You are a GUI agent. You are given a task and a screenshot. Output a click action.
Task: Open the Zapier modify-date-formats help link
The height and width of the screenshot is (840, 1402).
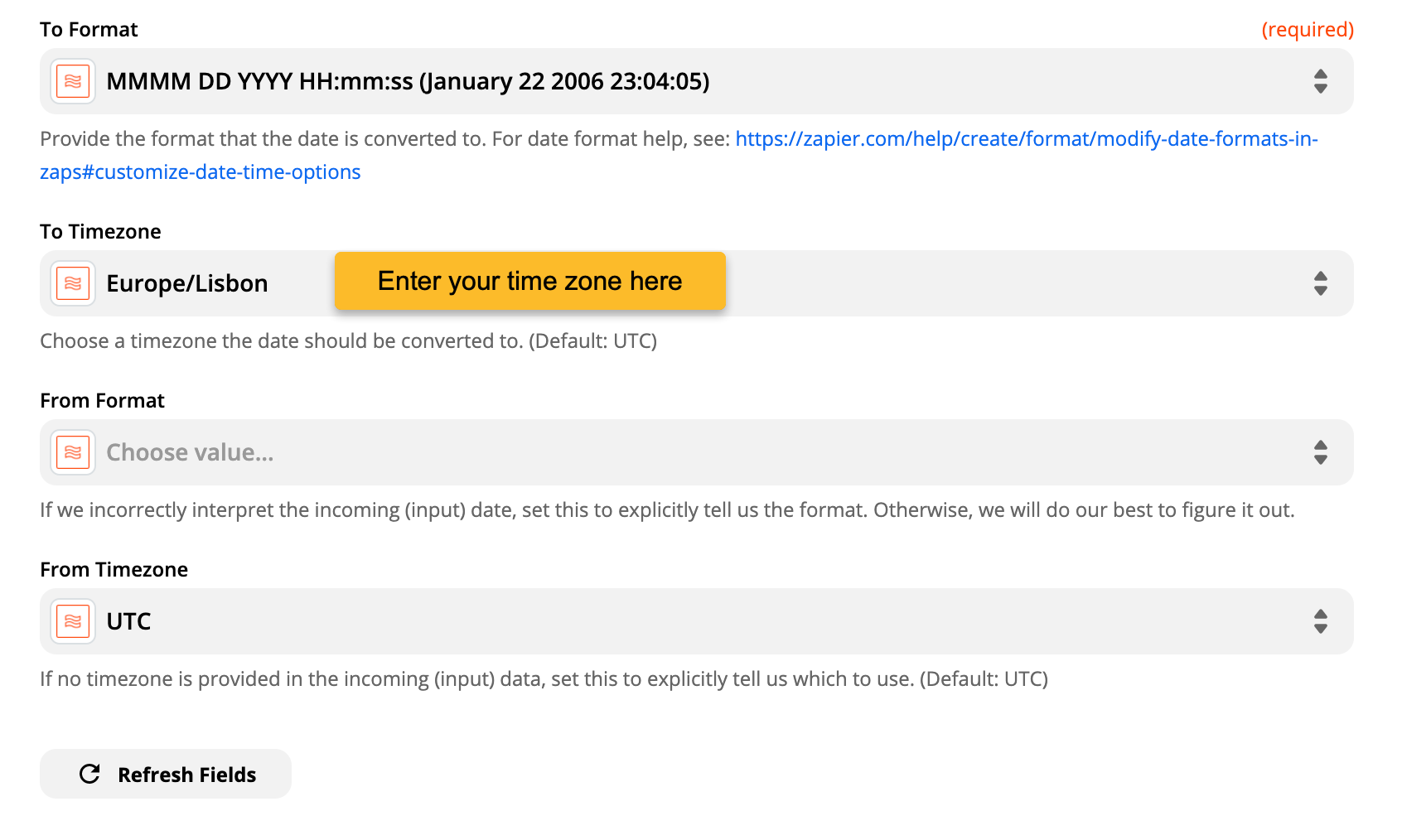[1026, 139]
